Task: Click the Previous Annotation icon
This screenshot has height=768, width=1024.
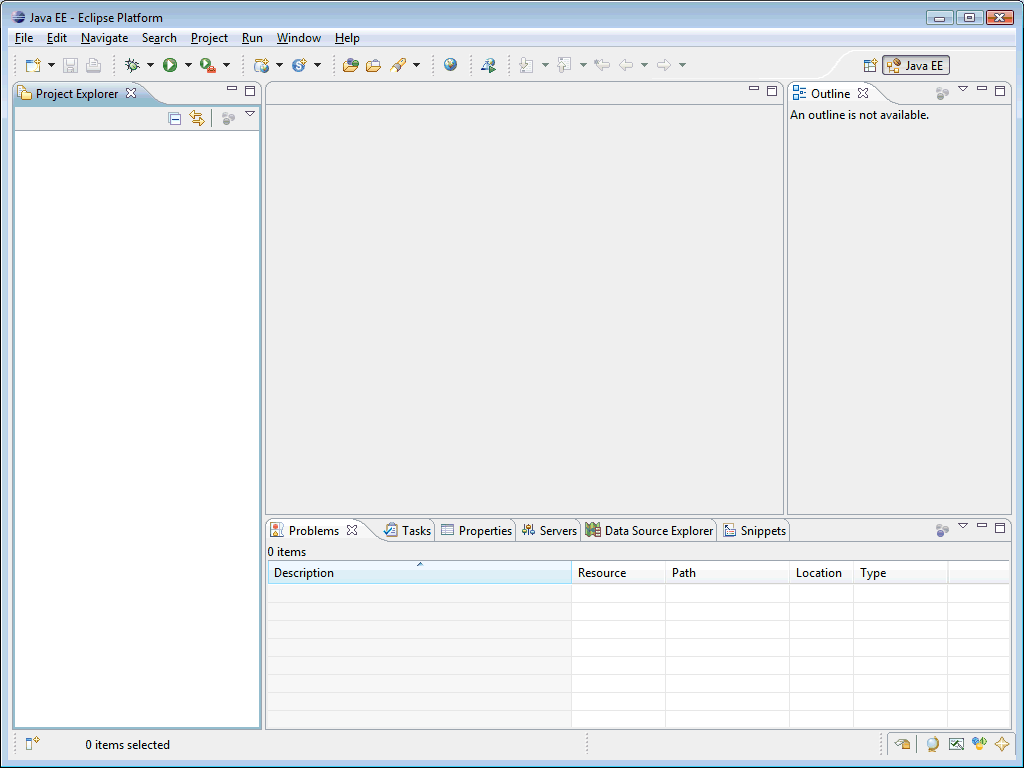Action: pos(564,65)
